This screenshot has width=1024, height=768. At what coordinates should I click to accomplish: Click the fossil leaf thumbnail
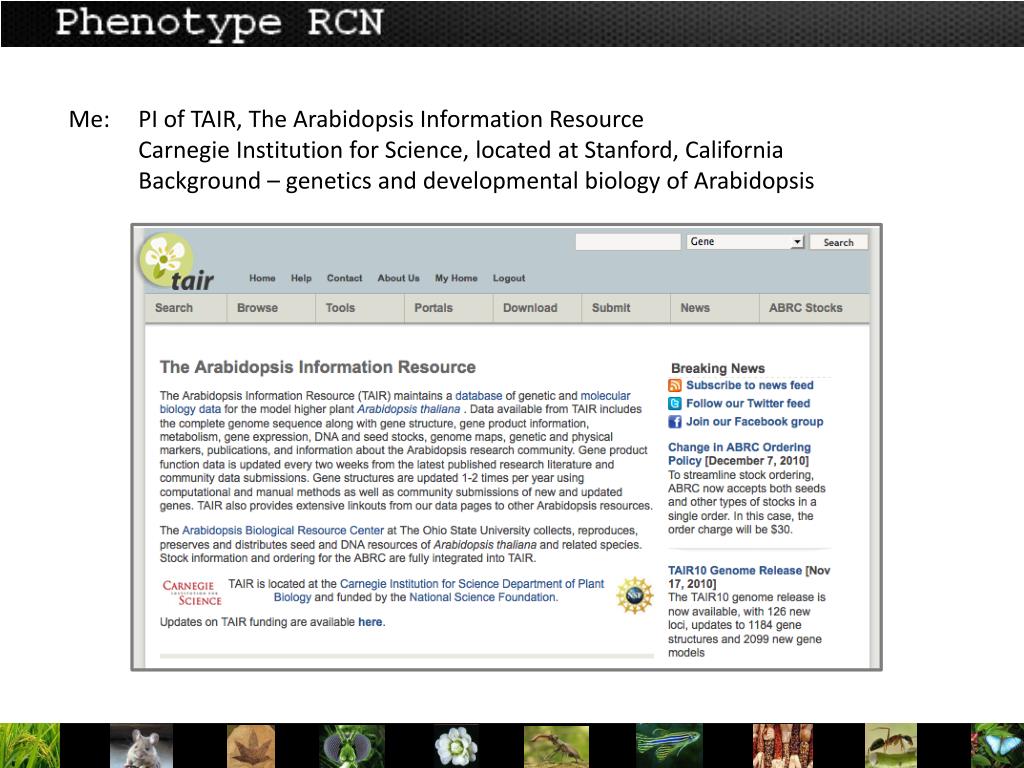[251, 746]
